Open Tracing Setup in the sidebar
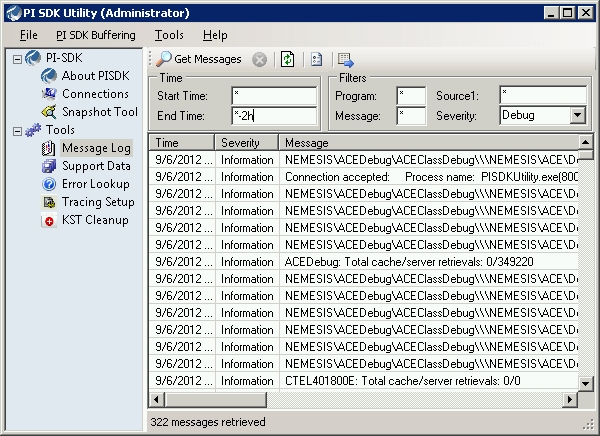600x436 pixels. (98, 202)
